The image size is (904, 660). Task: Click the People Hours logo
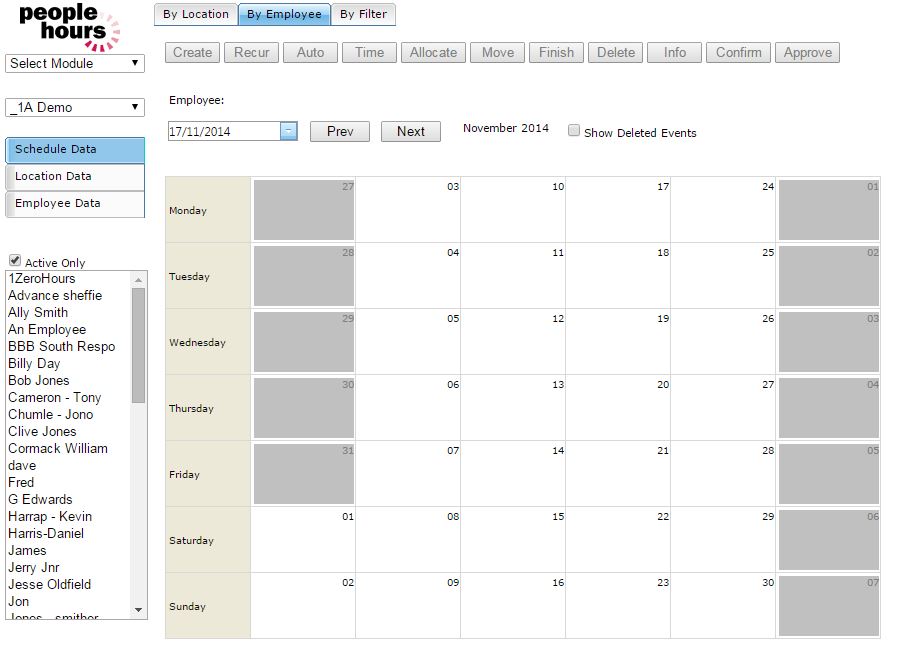(x=68, y=26)
